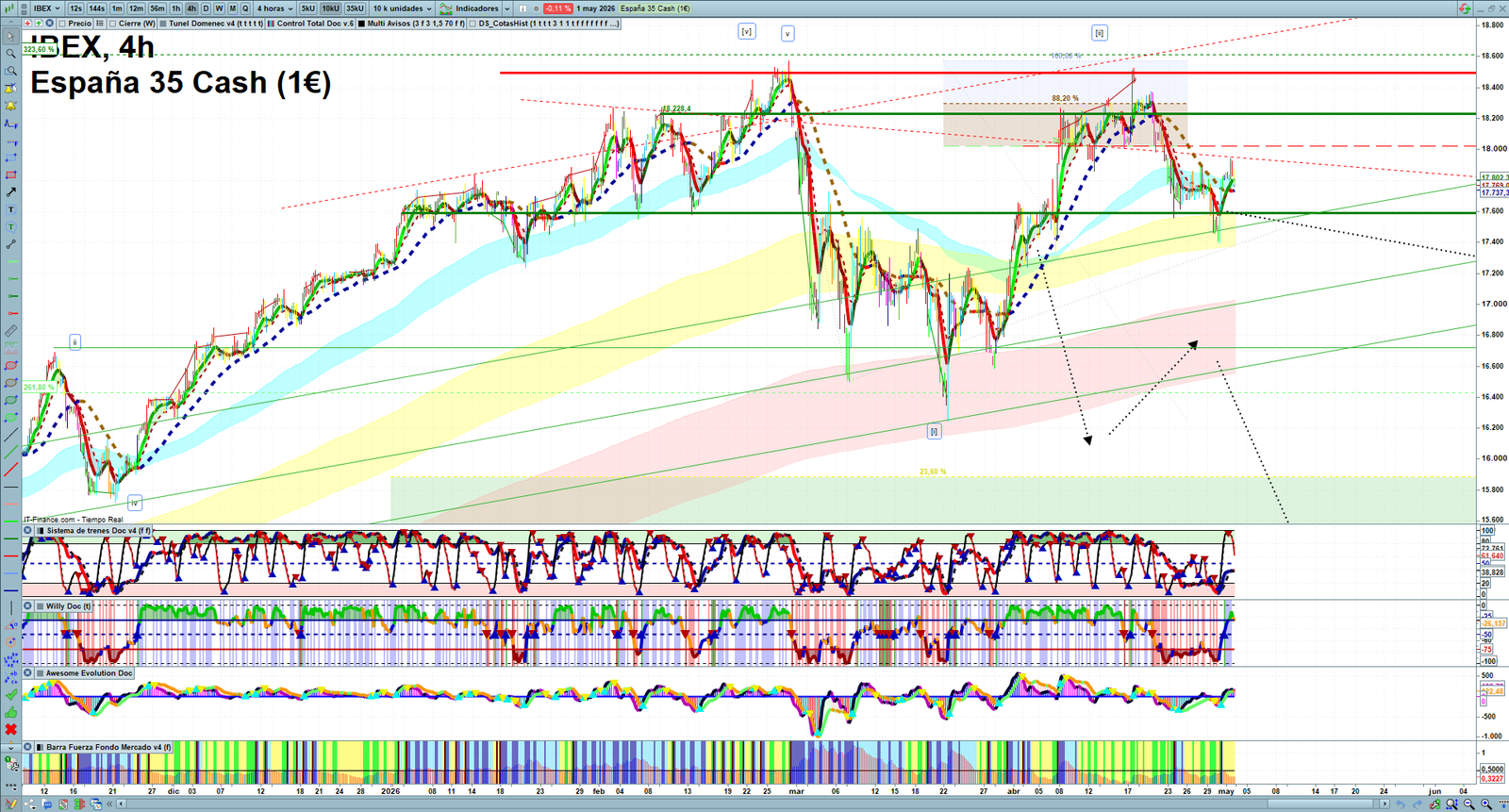Toggle Control Total Doc v.6 checkbox
1509x812 pixels.
click(x=271, y=24)
